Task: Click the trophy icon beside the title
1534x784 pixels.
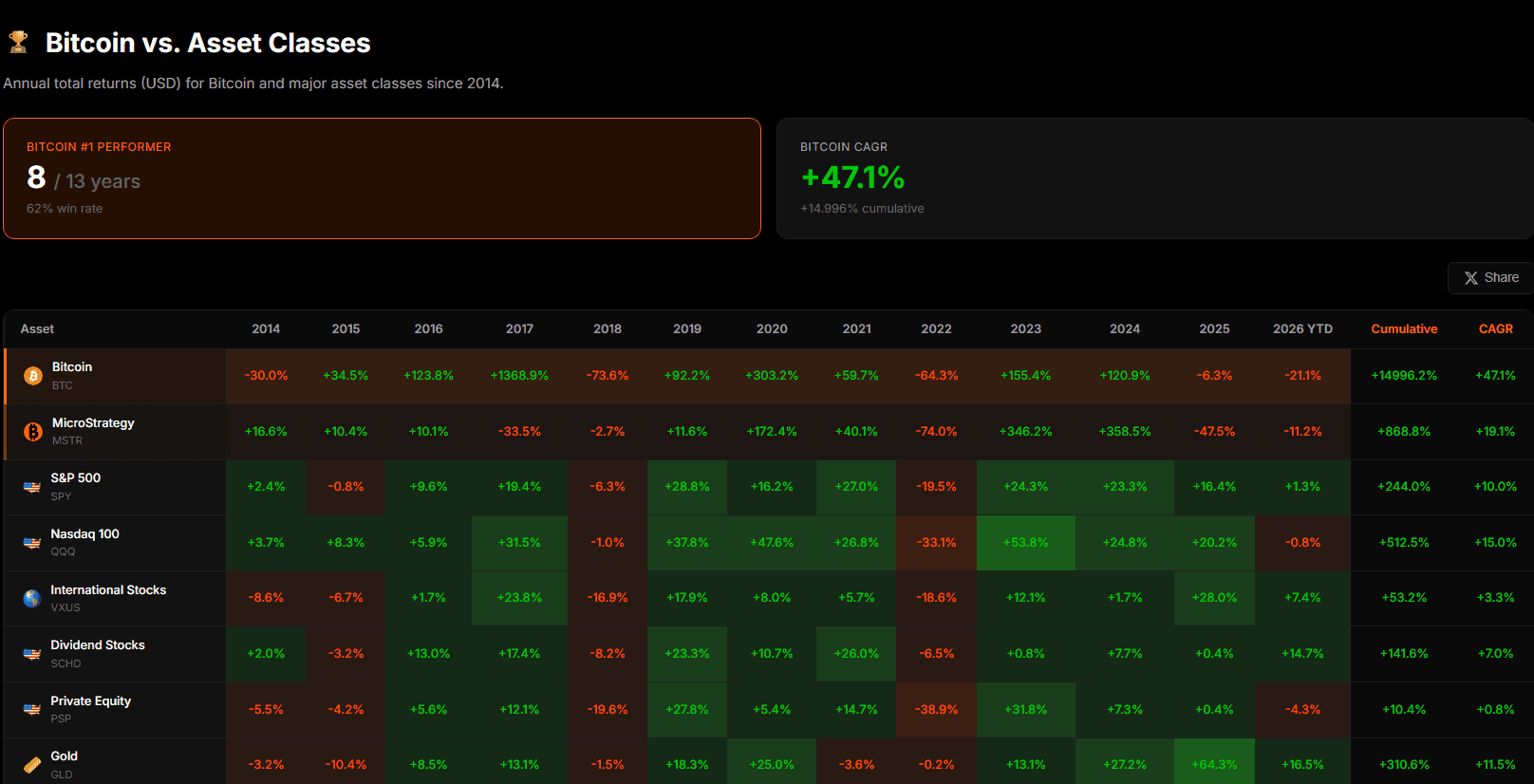Action: coord(18,42)
